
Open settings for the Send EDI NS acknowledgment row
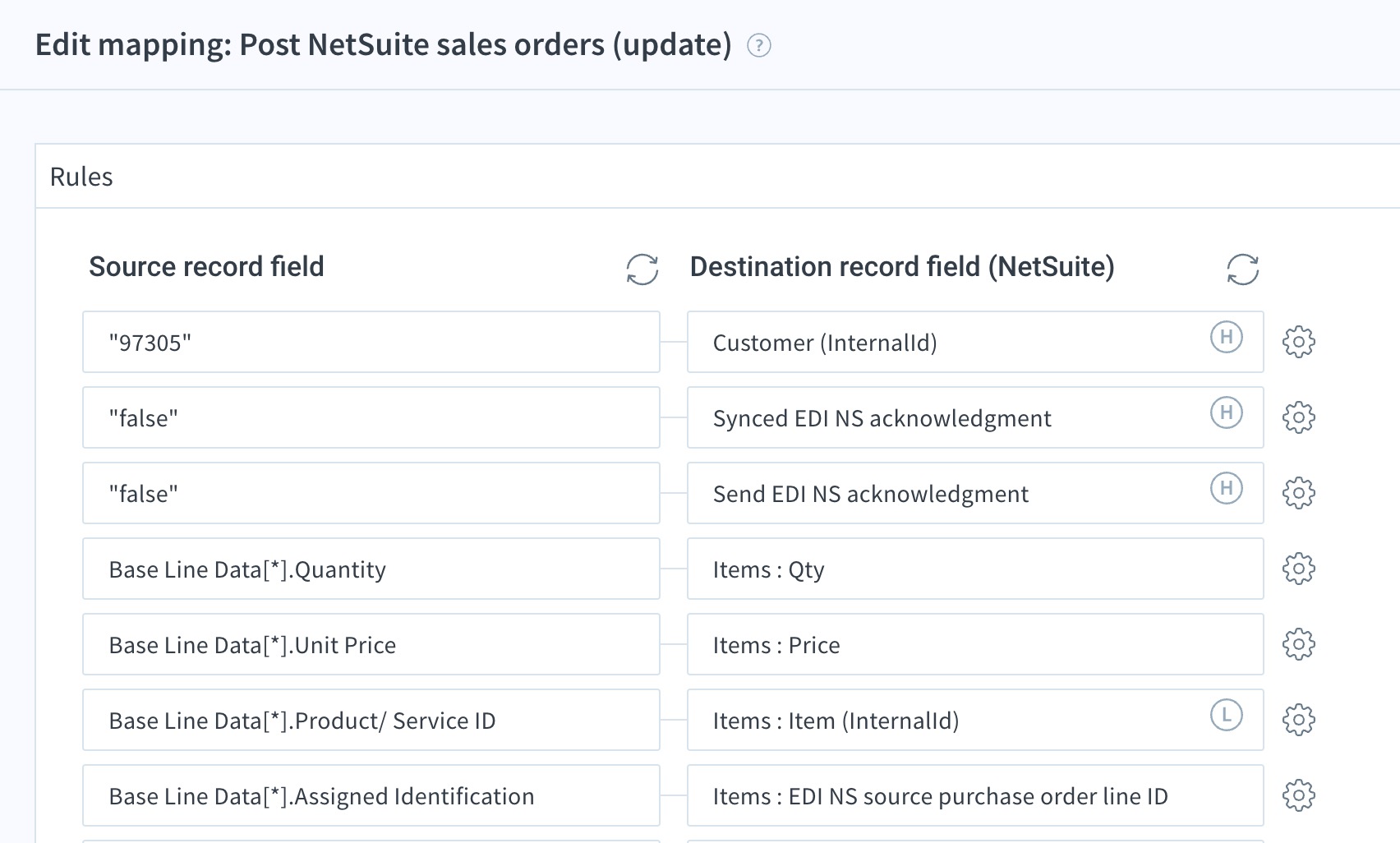[1299, 493]
